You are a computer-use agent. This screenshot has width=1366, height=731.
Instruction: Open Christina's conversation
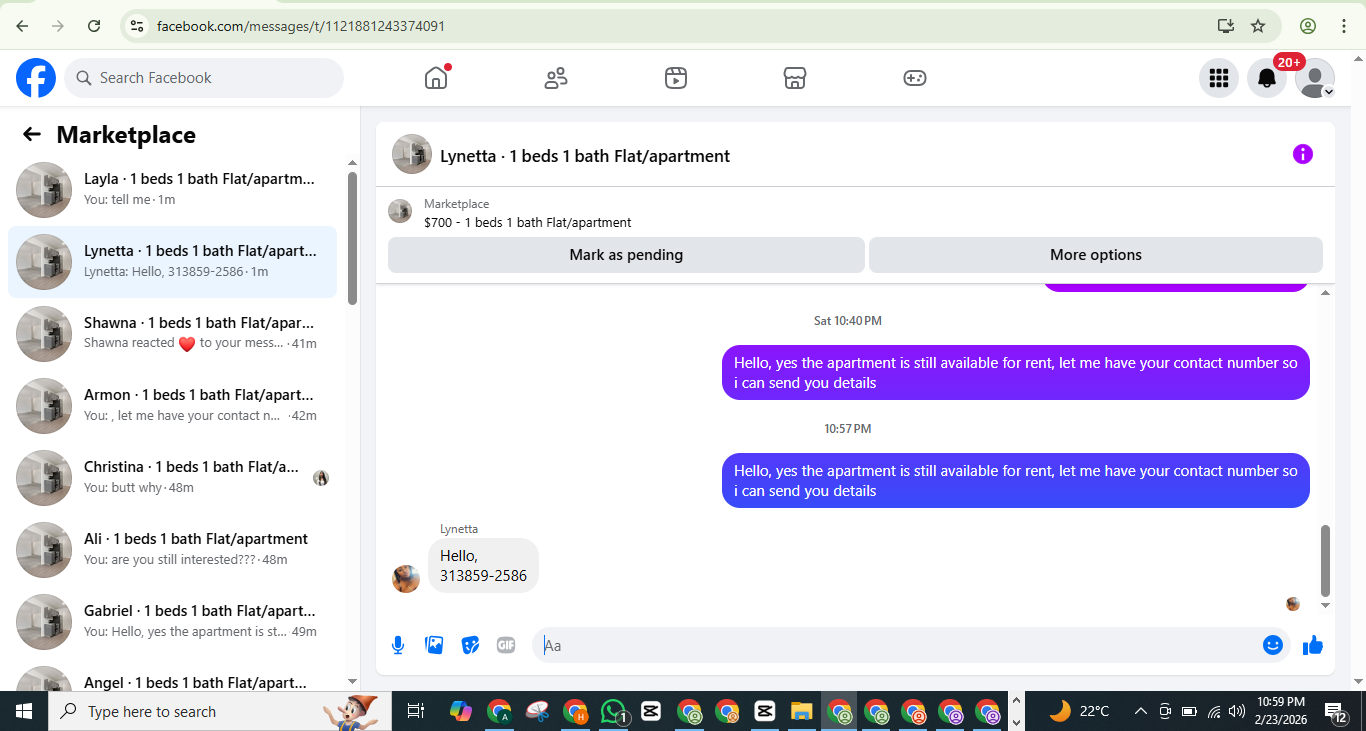point(172,478)
